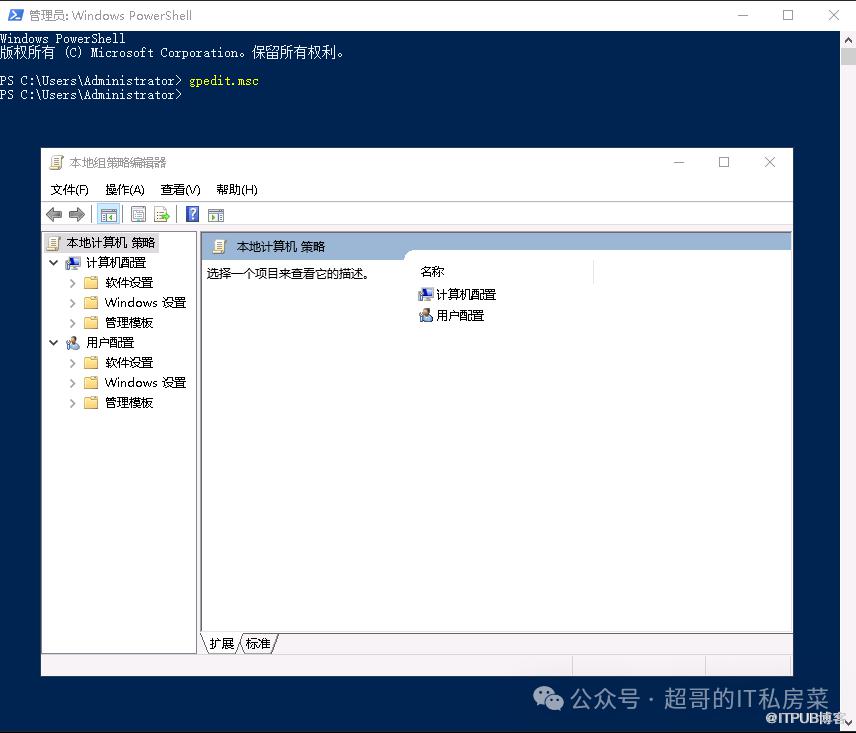Click 用户配置 icon in right pane list
This screenshot has width=856, height=733.
point(425,315)
